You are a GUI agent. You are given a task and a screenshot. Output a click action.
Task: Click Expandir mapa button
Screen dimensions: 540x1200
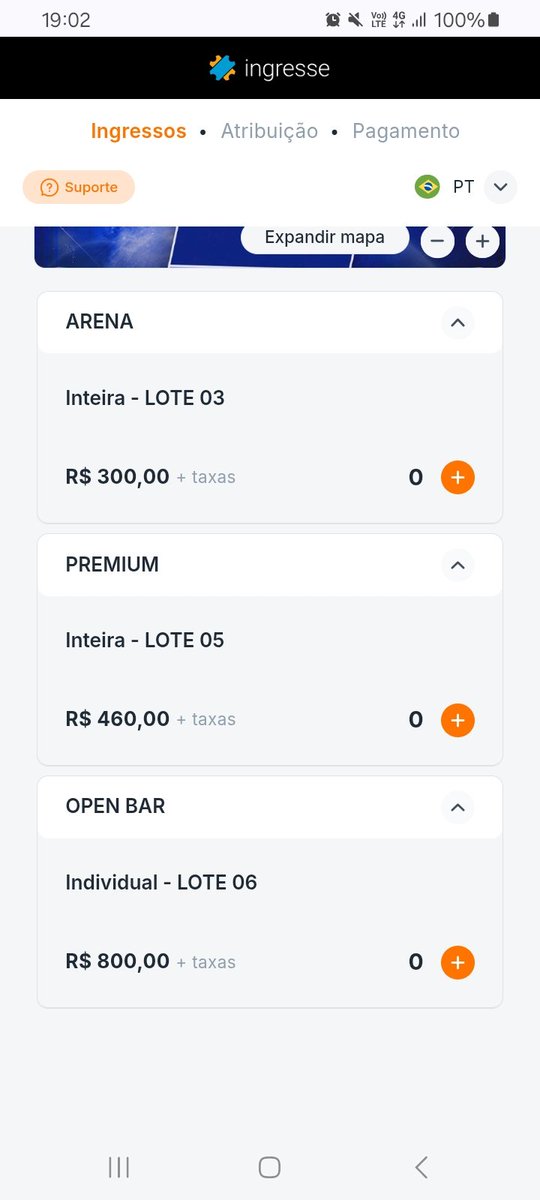(325, 238)
